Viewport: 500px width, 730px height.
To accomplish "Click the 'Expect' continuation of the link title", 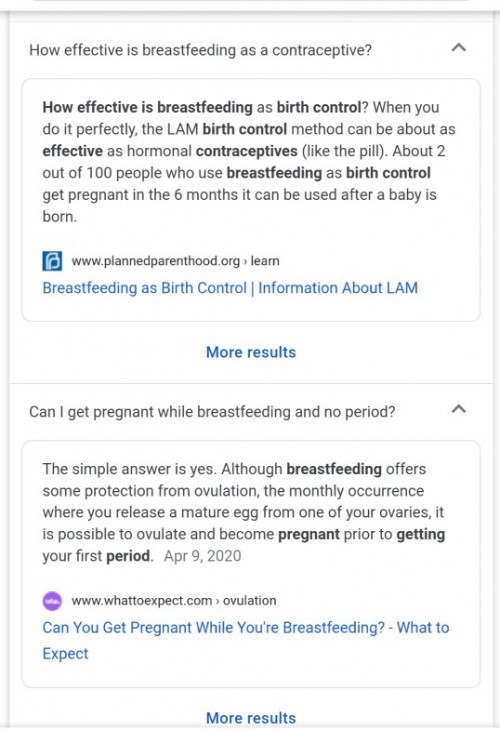I will (x=65, y=654).
